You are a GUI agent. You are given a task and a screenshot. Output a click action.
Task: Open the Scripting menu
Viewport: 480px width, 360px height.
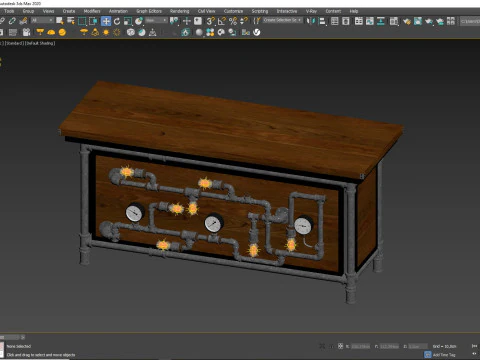[x=260, y=11]
